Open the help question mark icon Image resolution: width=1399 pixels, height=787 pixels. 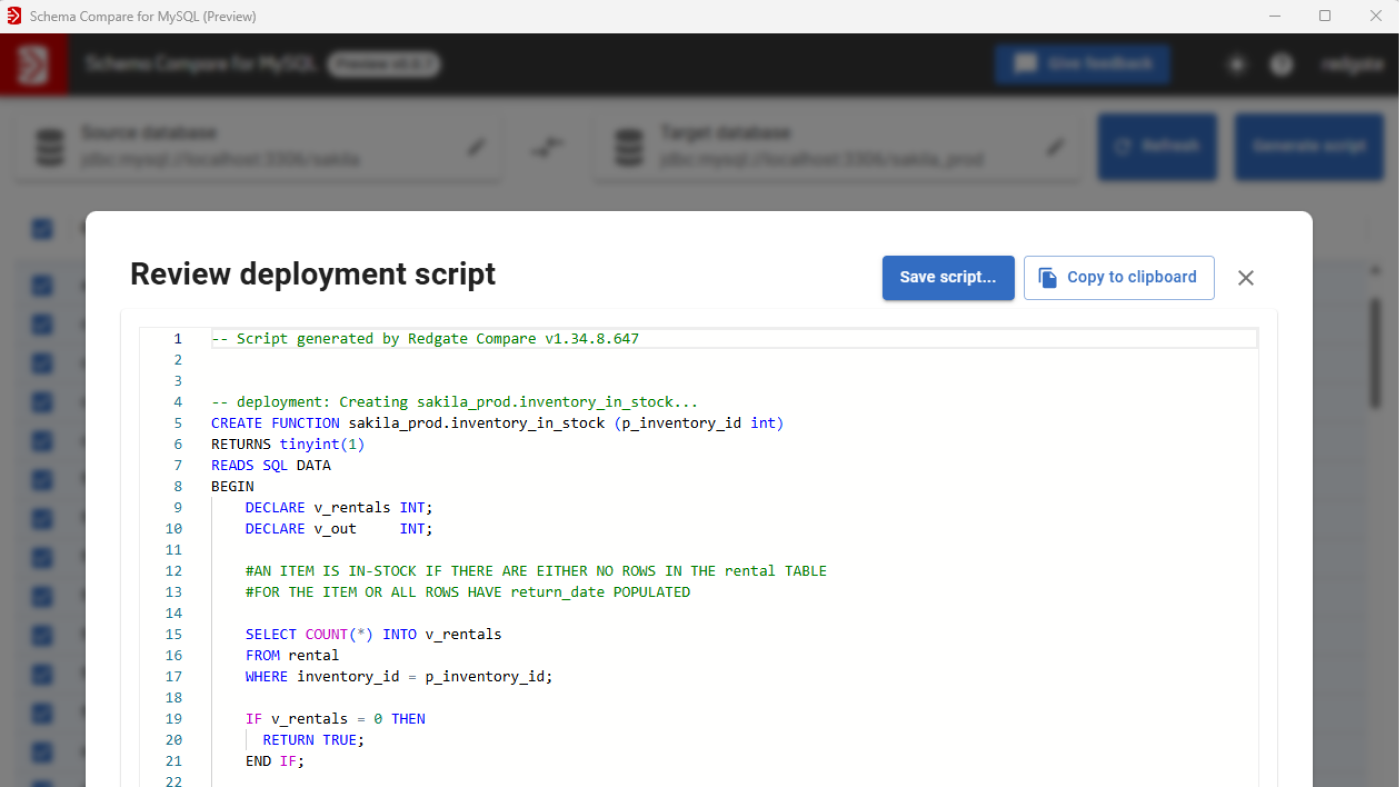[1281, 64]
